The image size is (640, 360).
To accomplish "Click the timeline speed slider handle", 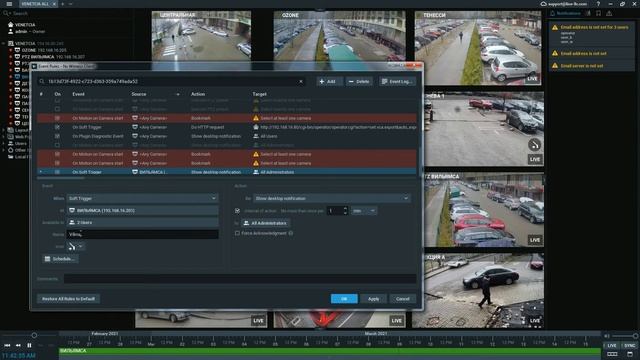I will pyautogui.click(x=34, y=335).
